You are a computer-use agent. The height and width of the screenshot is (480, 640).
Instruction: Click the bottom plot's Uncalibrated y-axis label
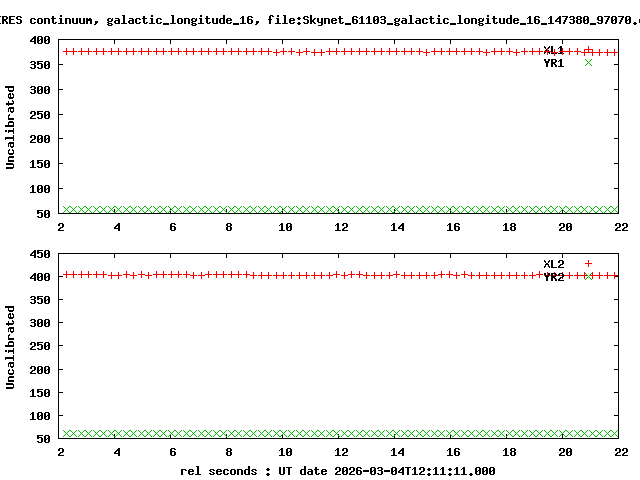(x=11, y=347)
